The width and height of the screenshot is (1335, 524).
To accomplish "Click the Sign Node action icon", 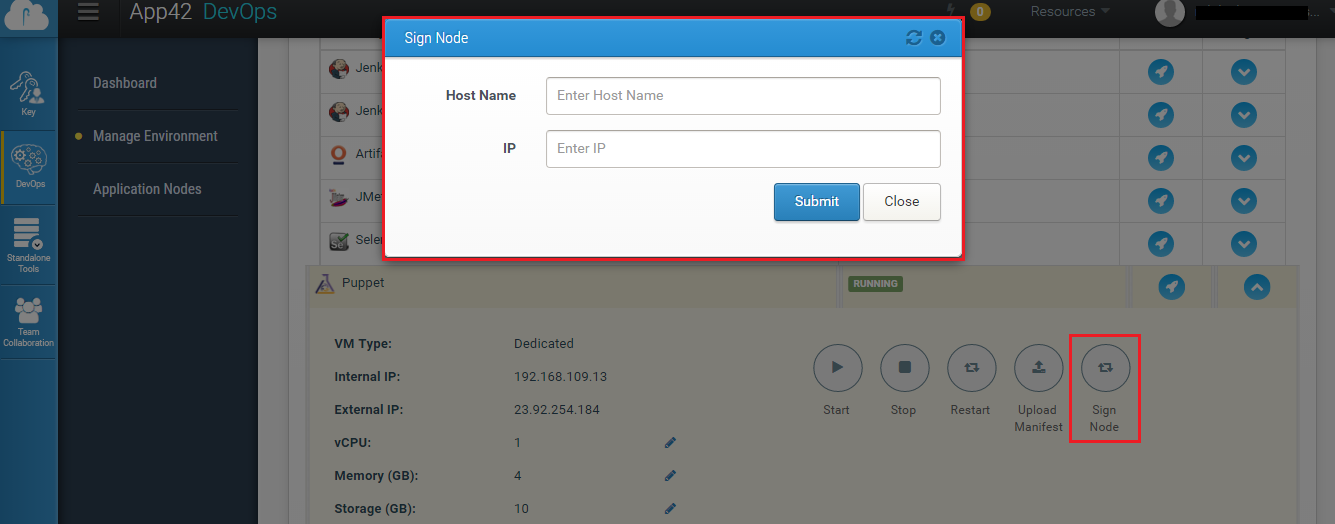I will click(x=1105, y=367).
